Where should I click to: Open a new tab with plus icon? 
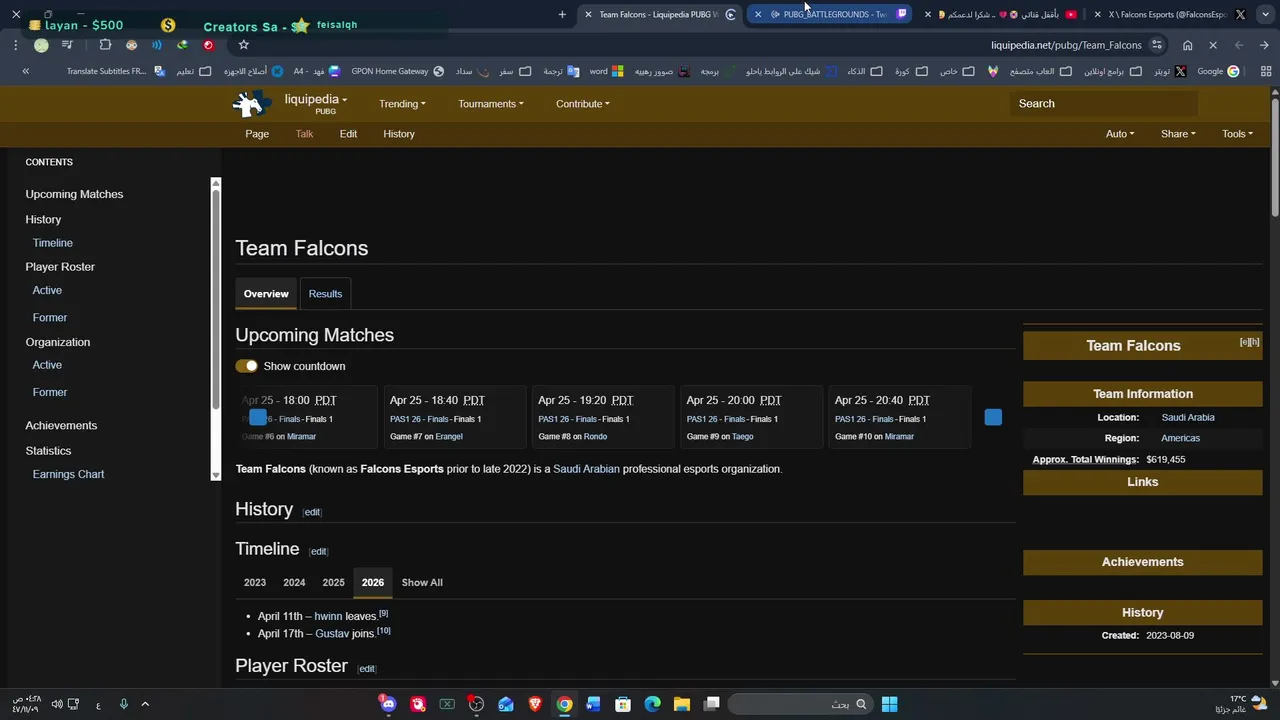562,14
